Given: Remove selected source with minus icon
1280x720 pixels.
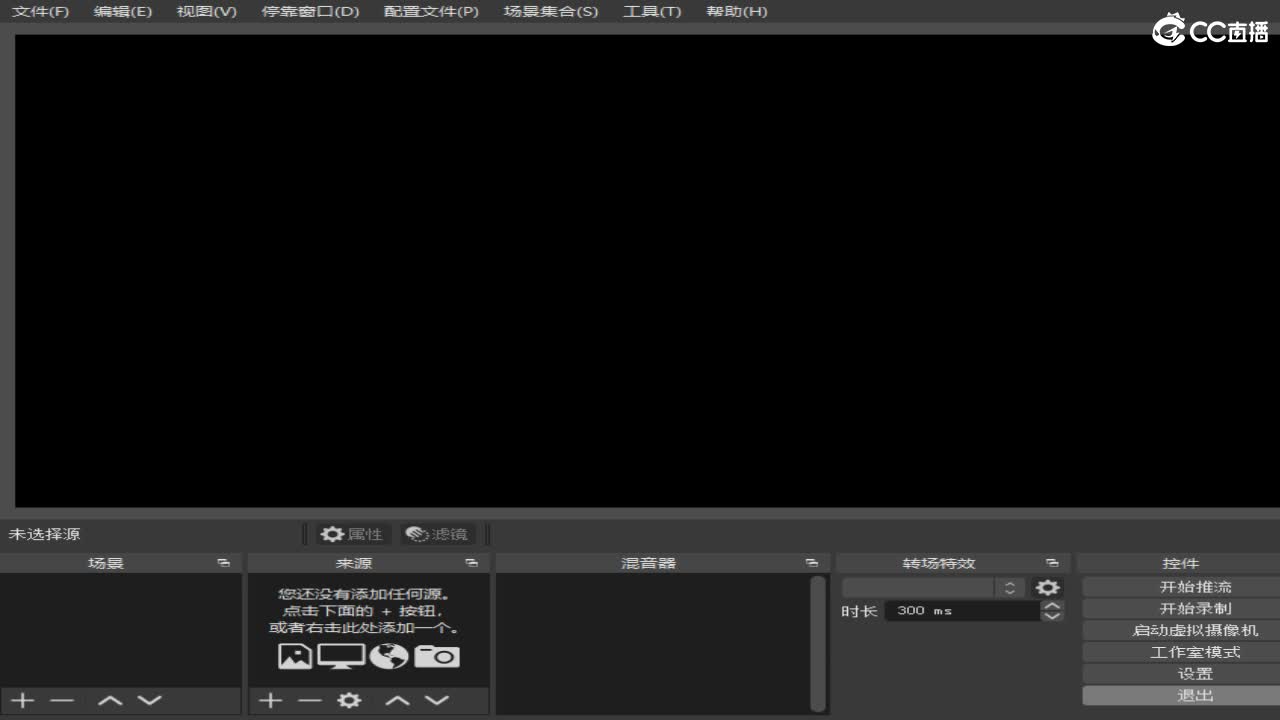Looking at the screenshot, I should 310,700.
